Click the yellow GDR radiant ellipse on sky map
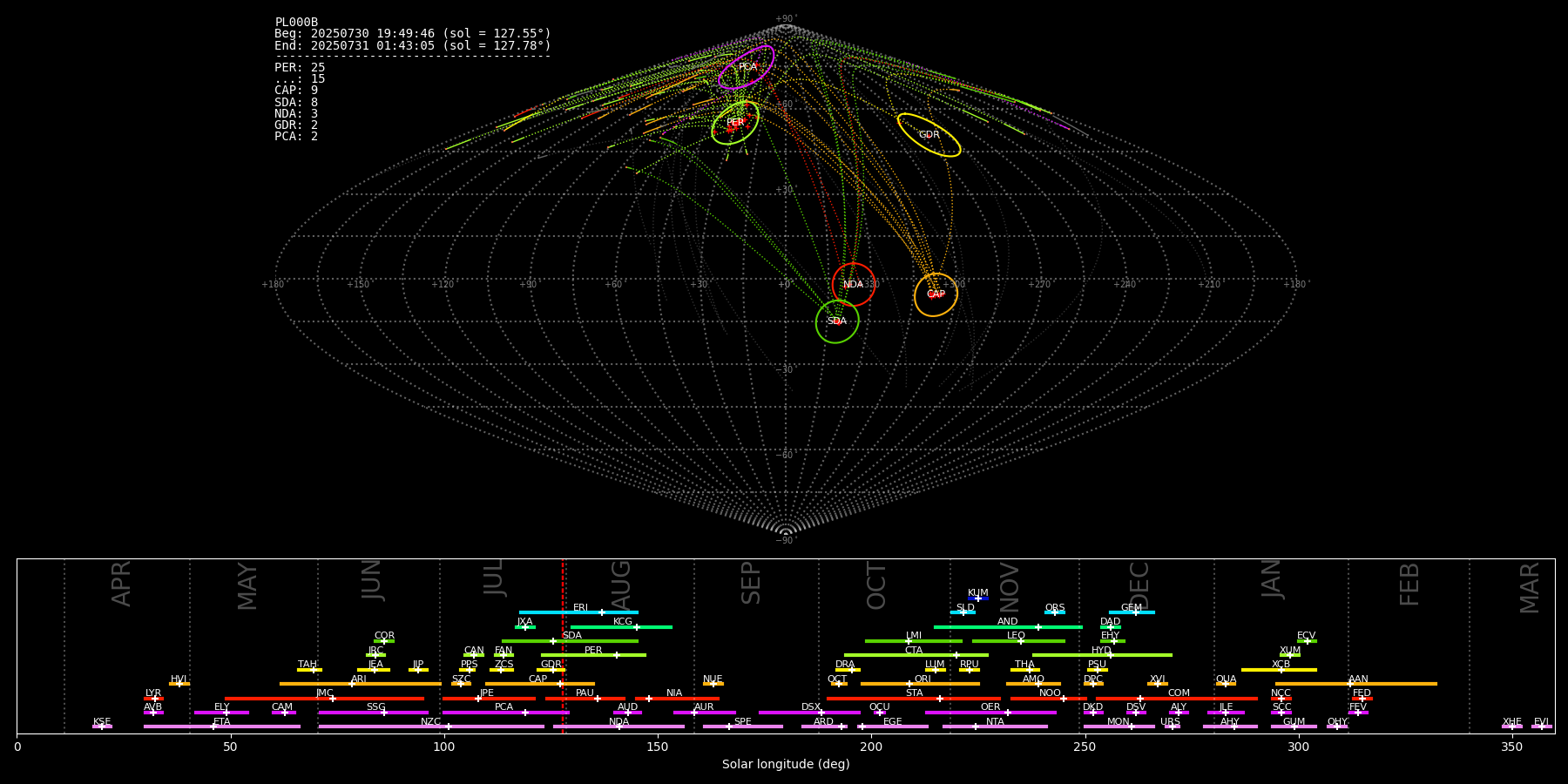 pyautogui.click(x=929, y=135)
